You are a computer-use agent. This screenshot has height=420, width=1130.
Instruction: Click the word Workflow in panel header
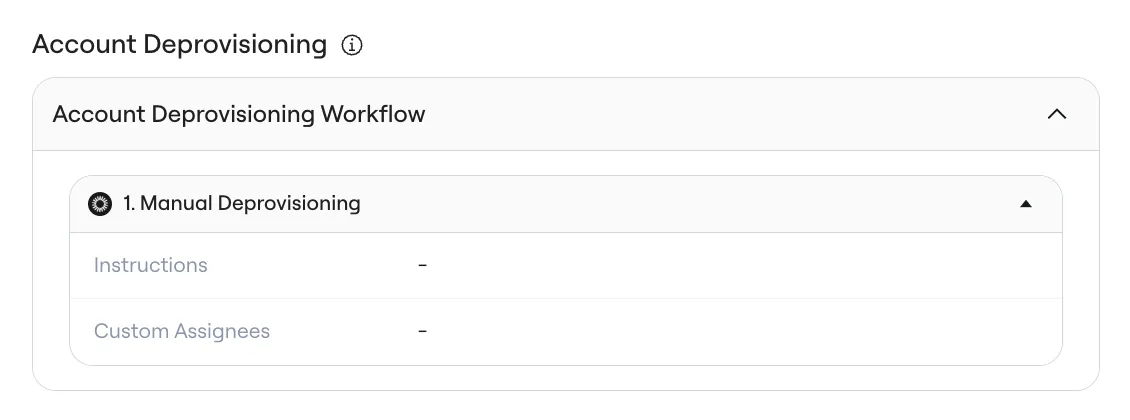(373, 114)
